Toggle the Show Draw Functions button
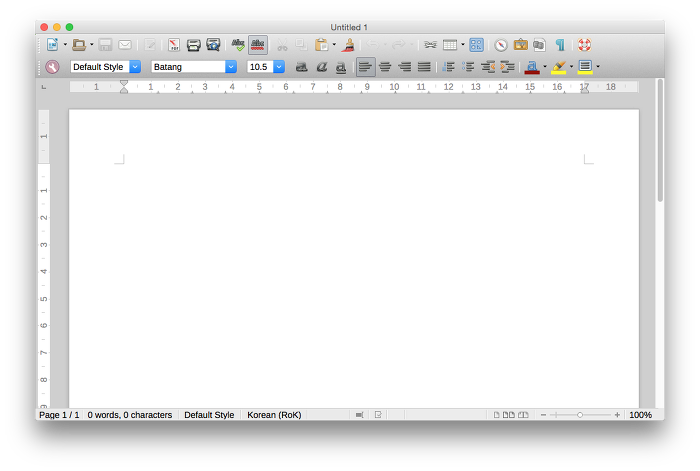 click(476, 45)
